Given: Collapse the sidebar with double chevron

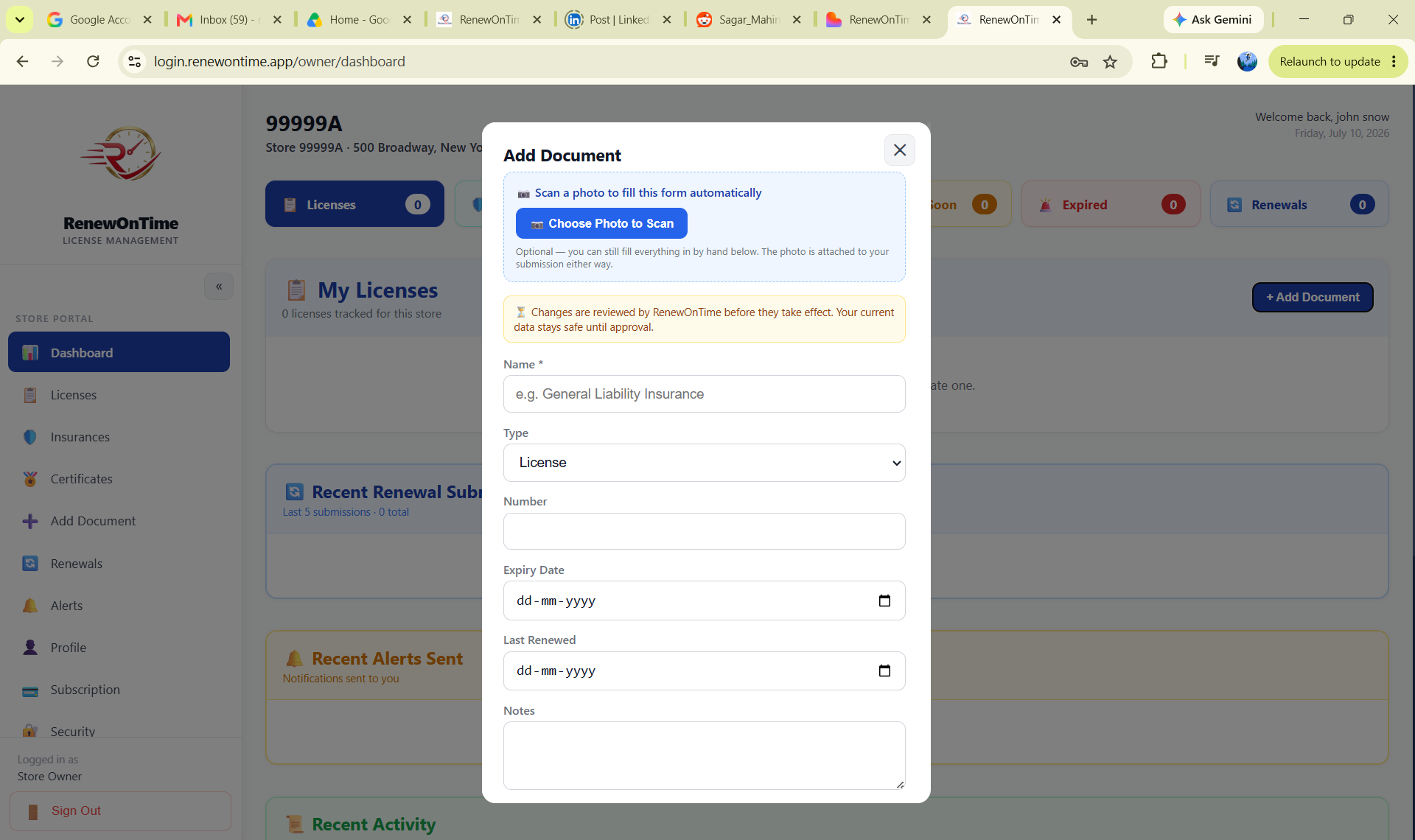Looking at the screenshot, I should click(x=219, y=287).
